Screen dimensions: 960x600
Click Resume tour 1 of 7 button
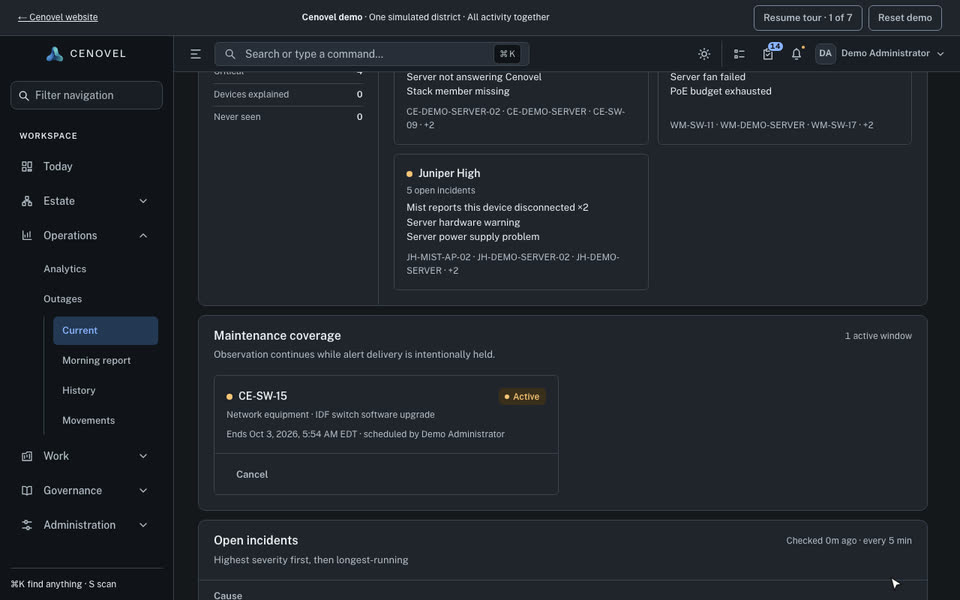(x=808, y=18)
